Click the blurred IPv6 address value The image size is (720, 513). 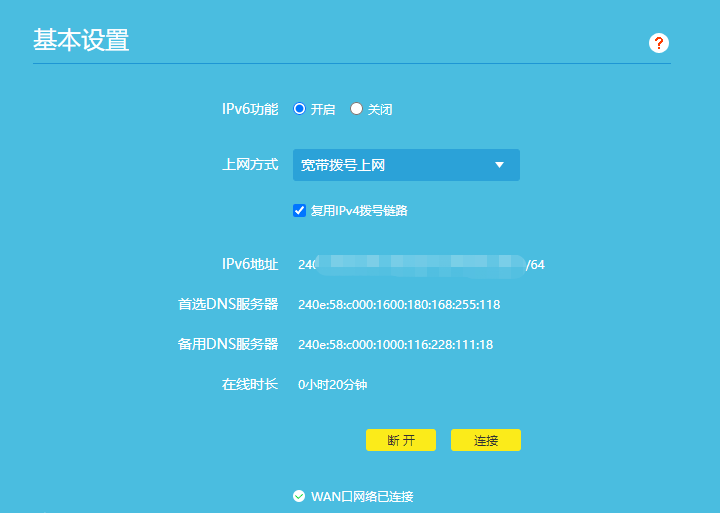[420, 264]
